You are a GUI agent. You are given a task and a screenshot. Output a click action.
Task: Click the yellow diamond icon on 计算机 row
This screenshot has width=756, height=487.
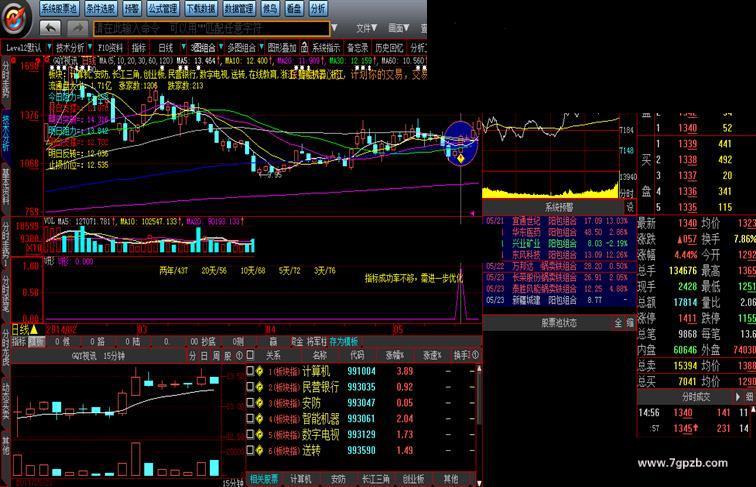(x=259, y=371)
